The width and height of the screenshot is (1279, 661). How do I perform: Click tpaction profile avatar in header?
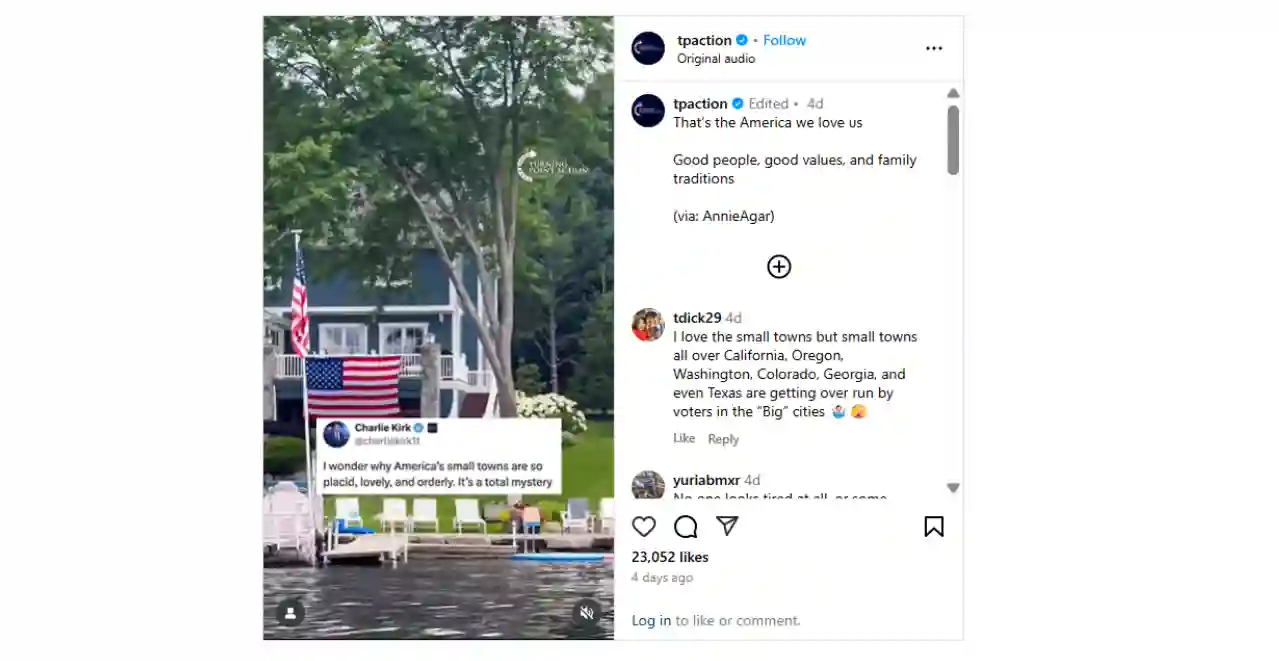point(648,48)
